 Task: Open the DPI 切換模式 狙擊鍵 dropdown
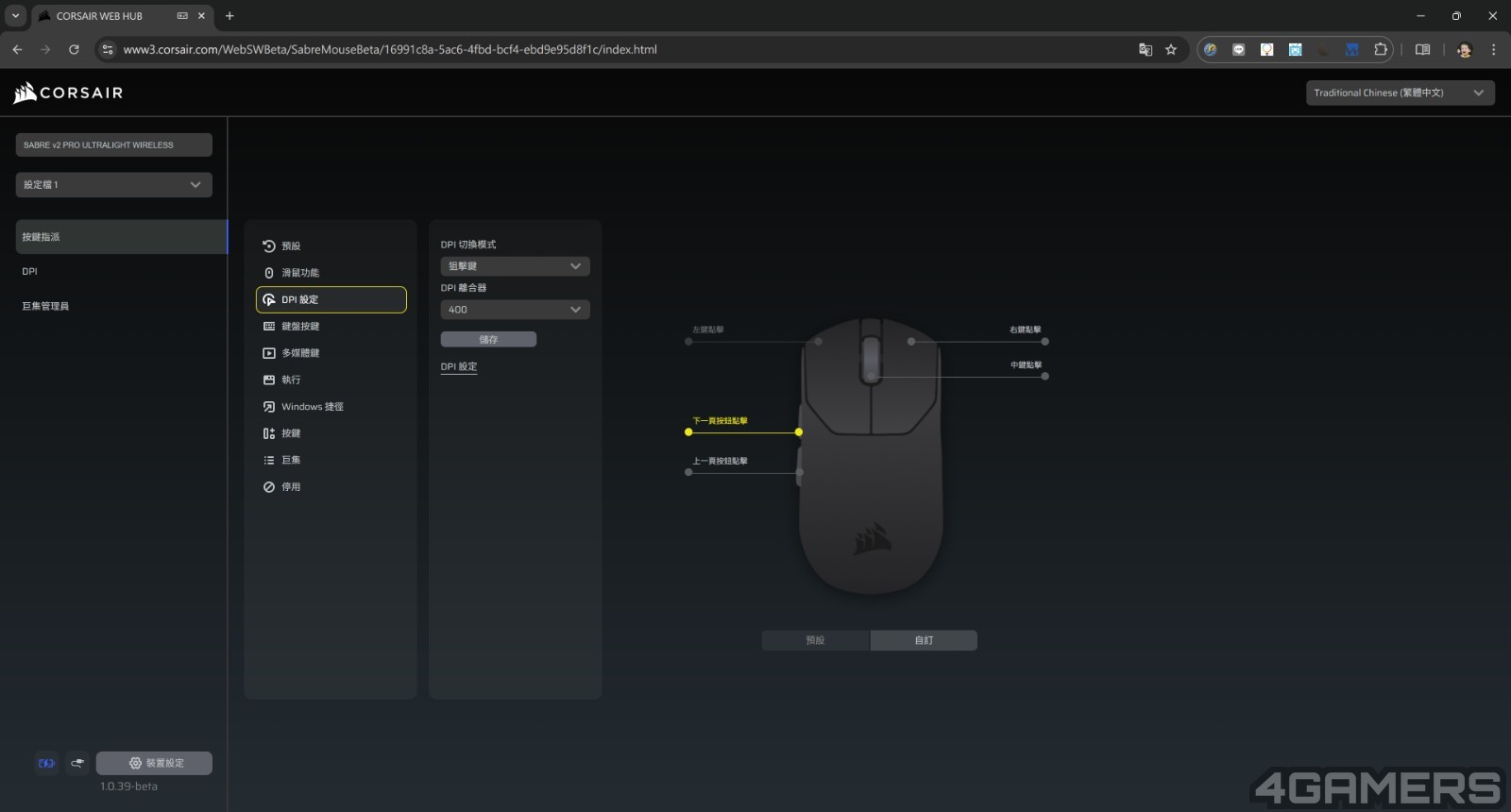515,266
